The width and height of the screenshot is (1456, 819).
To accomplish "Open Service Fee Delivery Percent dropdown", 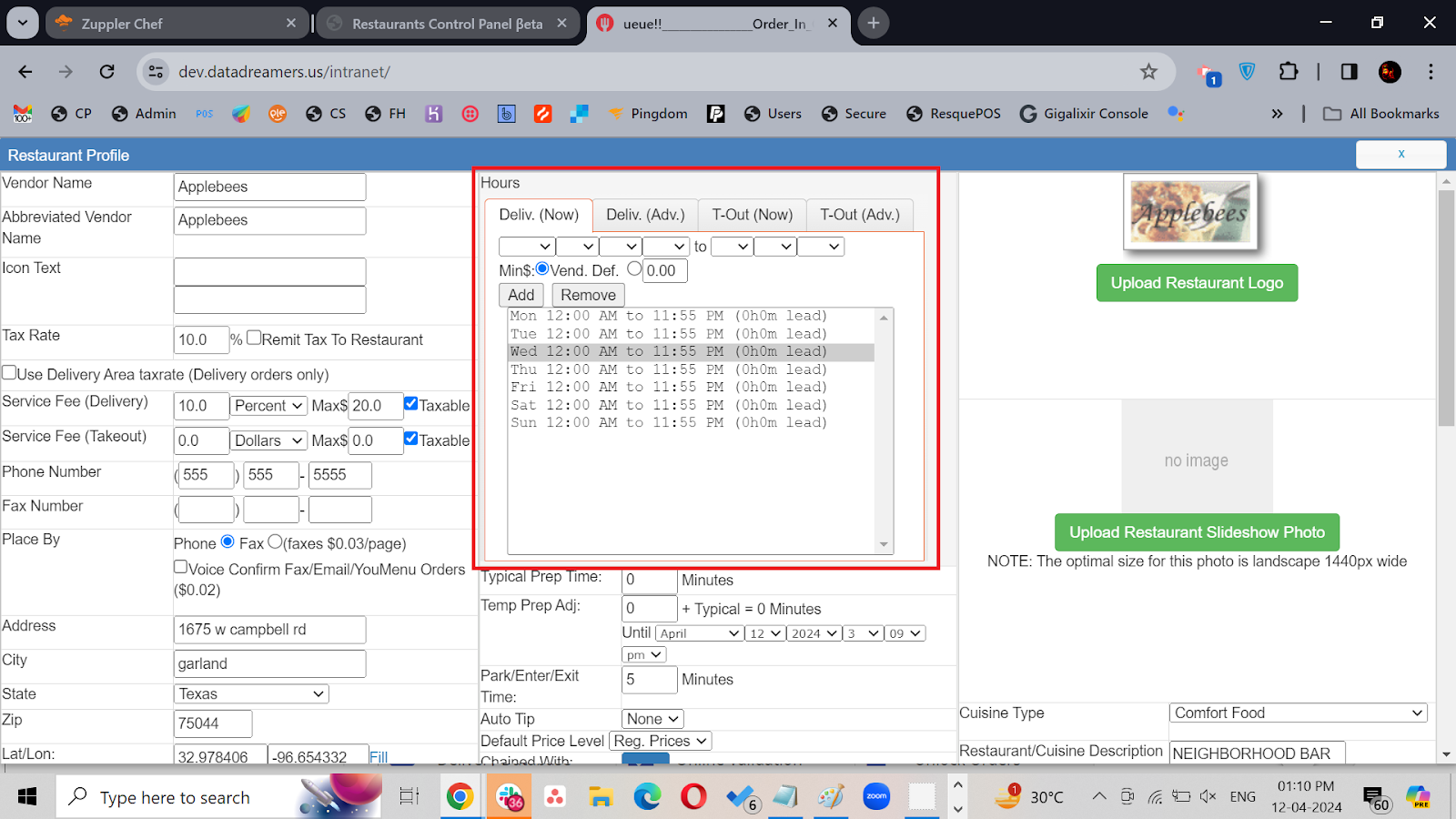I will click(x=268, y=406).
